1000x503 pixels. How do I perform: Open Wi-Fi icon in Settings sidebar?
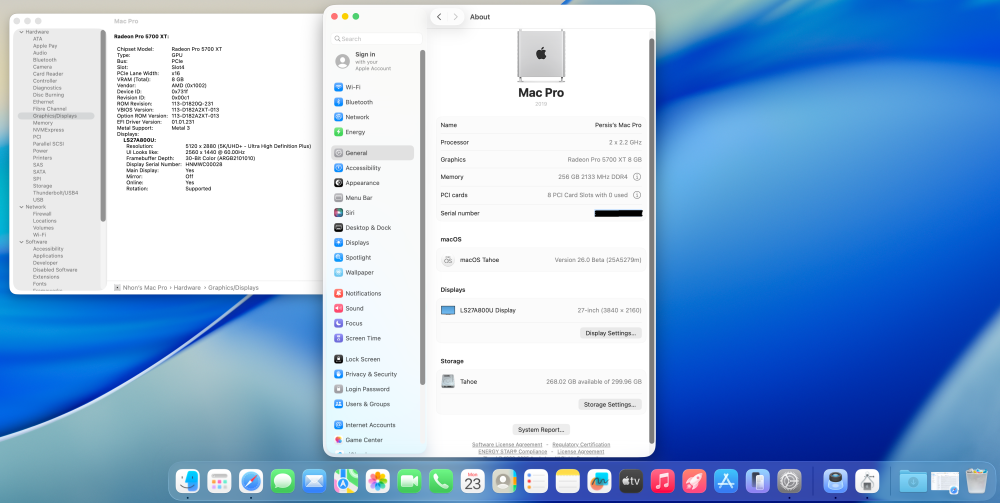click(x=339, y=87)
